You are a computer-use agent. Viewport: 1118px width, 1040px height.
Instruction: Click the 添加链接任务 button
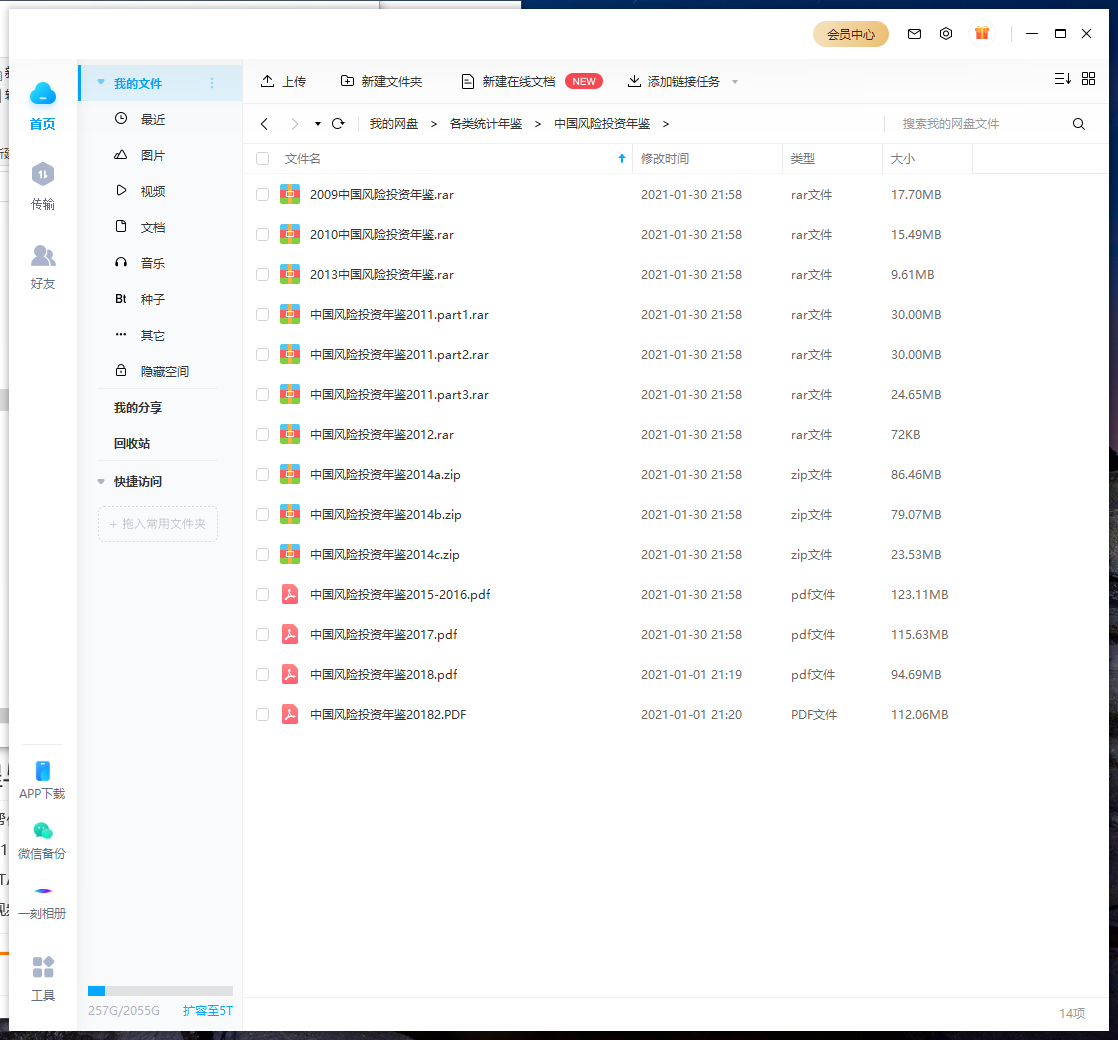tap(674, 81)
